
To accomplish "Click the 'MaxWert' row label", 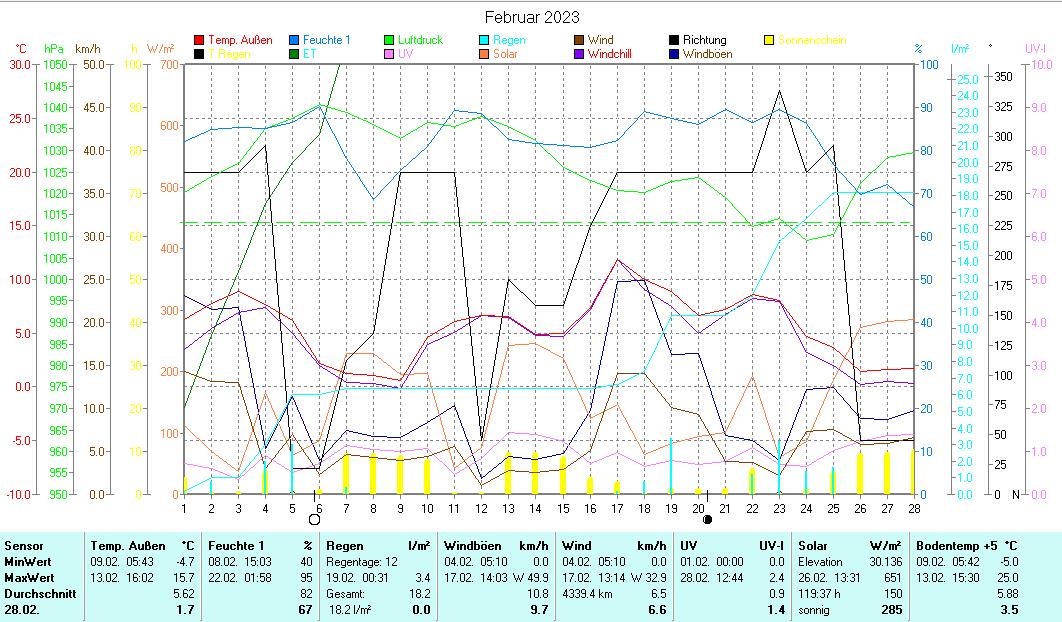I will [x=29, y=578].
